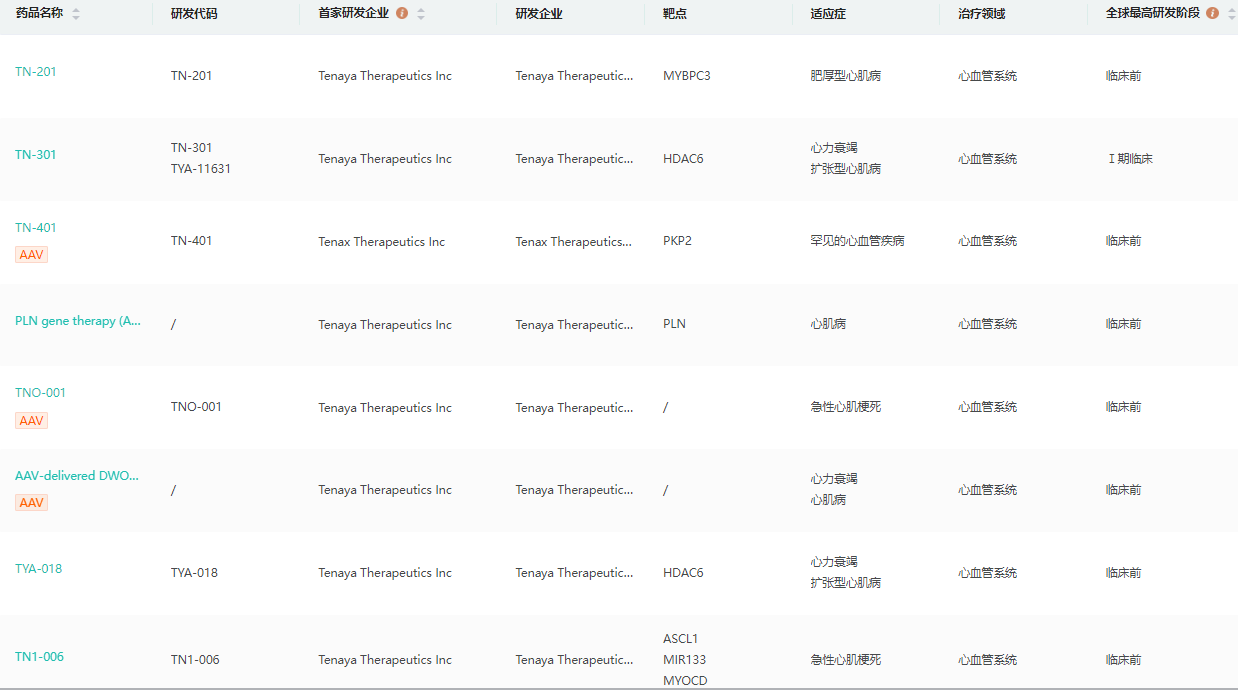Click AAV tag under TNO-001
Image resolution: width=1238 pixels, height=690 pixels.
[32, 421]
